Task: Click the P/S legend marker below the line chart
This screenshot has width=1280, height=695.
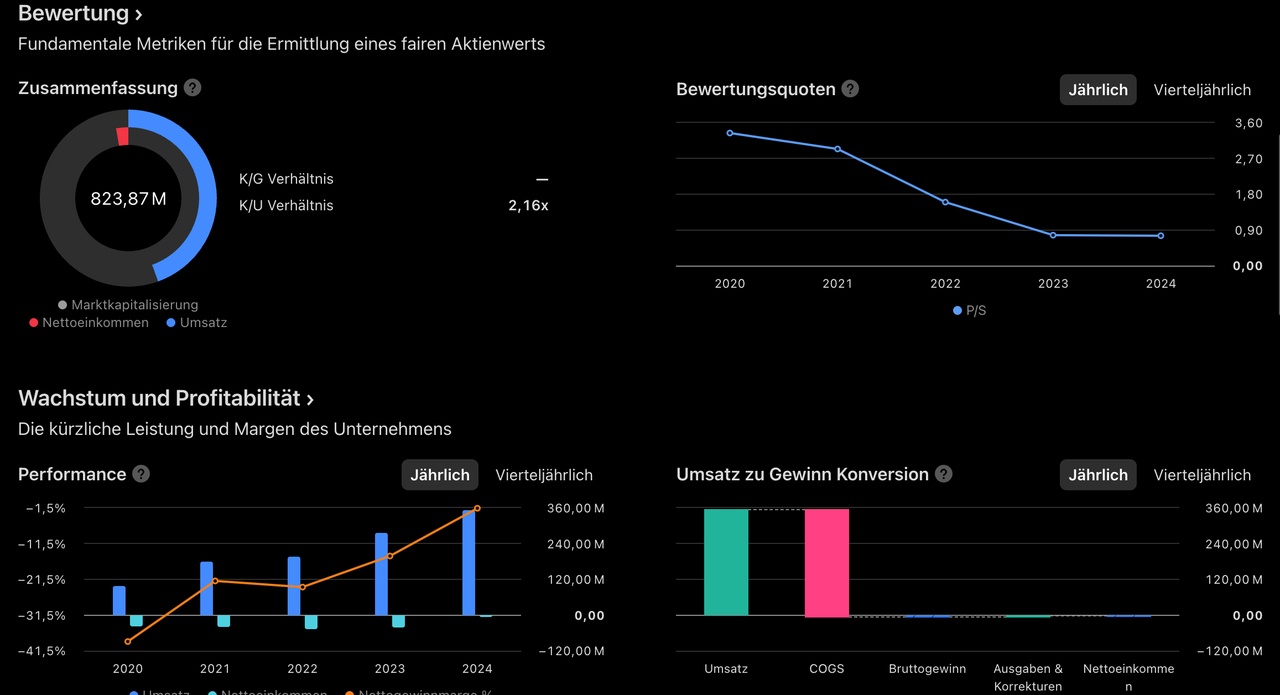Action: coord(957,311)
